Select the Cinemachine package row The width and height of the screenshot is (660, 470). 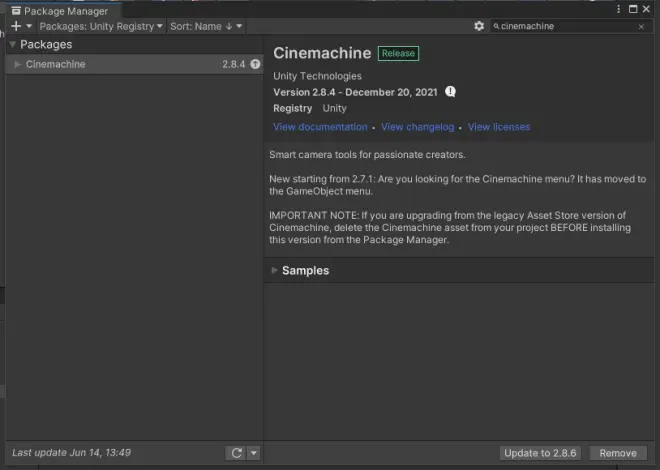(135, 64)
